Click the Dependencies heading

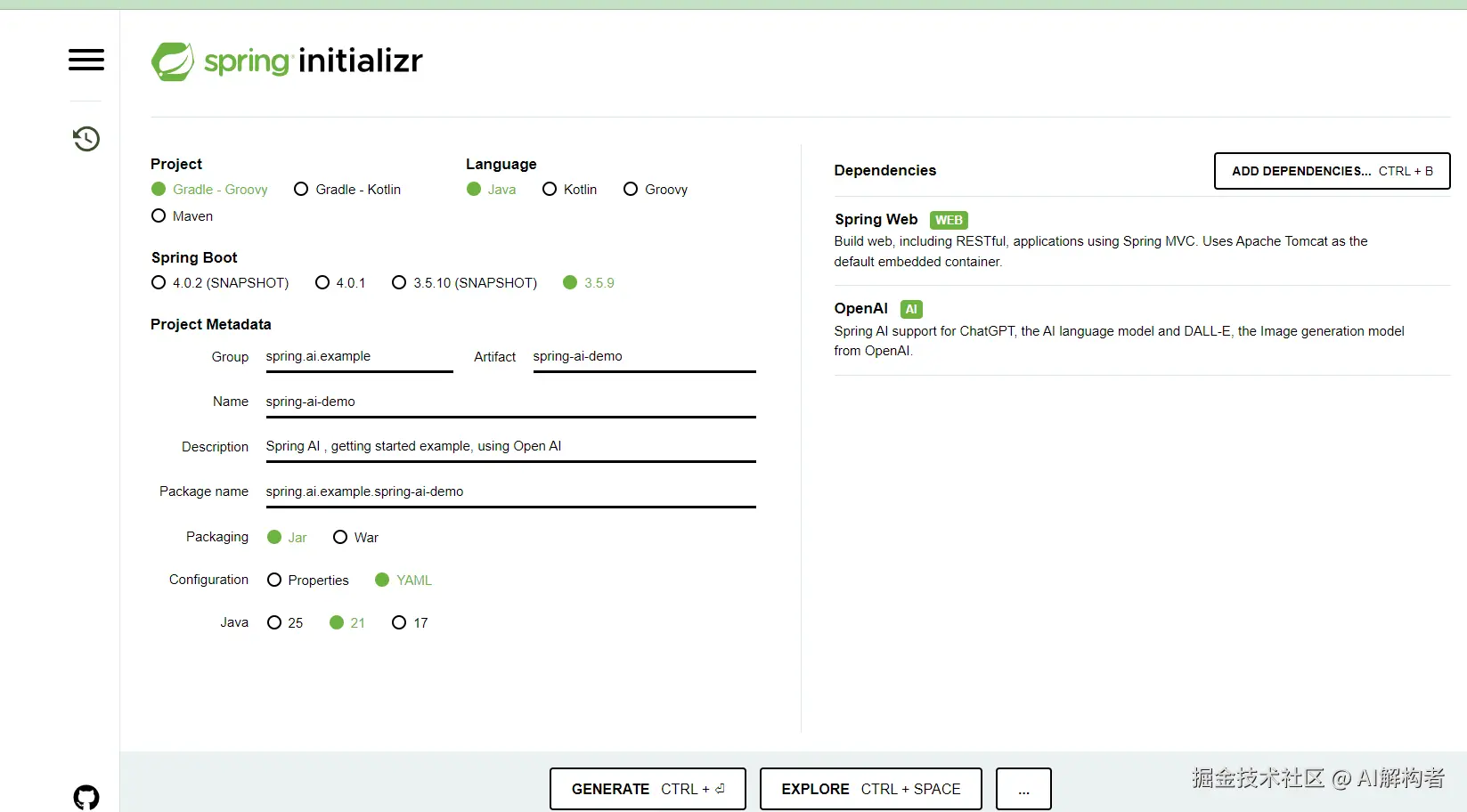[x=885, y=170]
